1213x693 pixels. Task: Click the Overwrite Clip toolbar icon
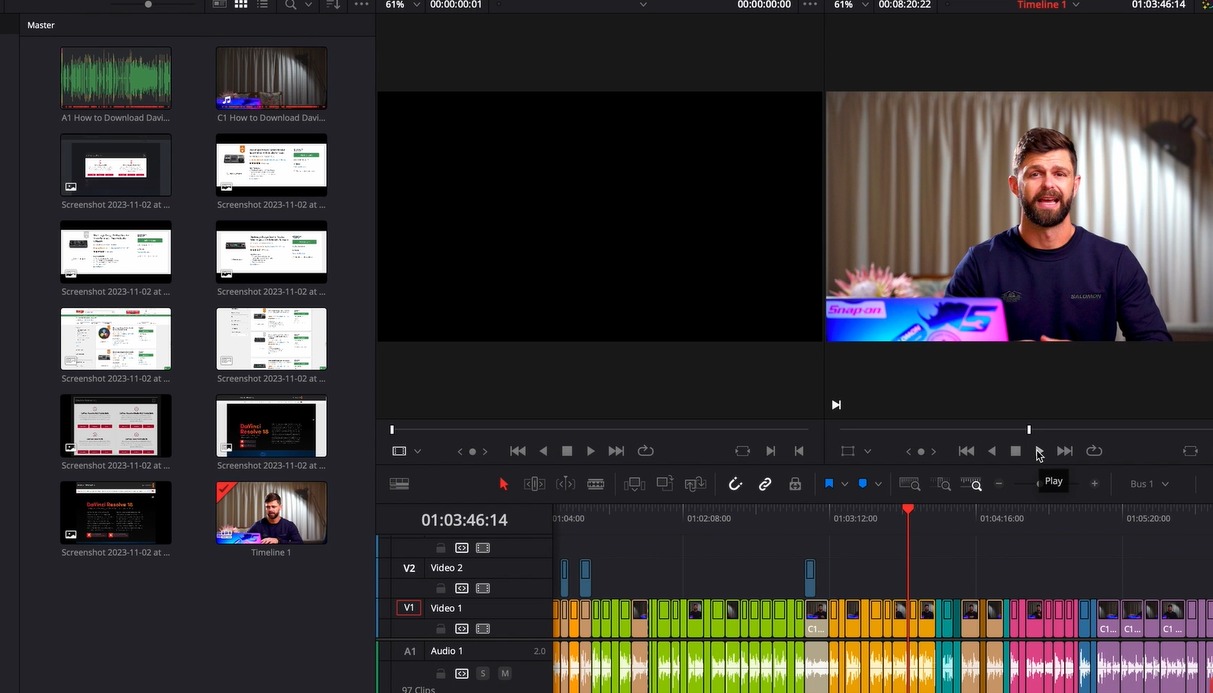tap(665, 483)
